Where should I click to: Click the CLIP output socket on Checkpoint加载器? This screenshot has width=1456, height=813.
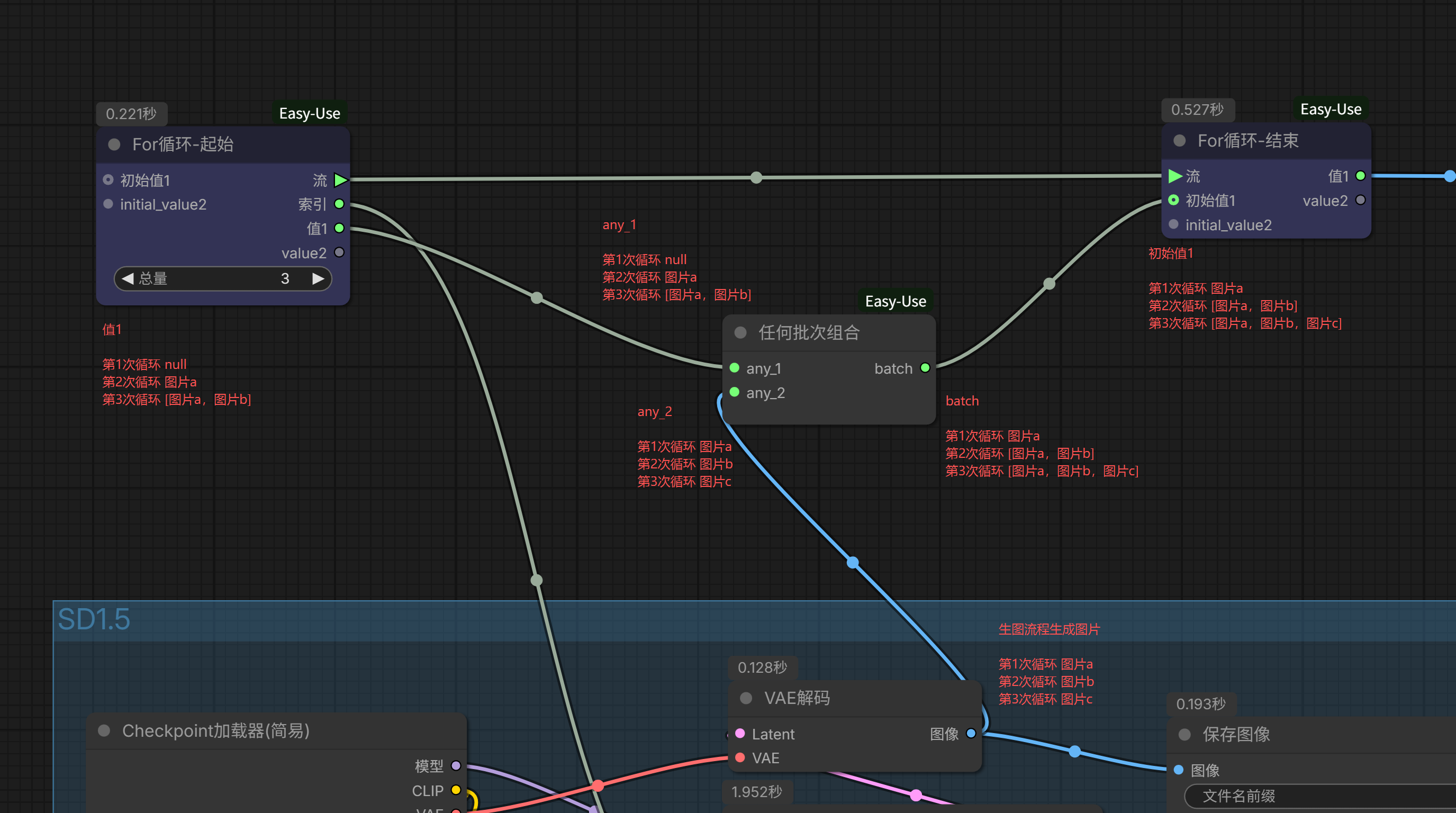pyautogui.click(x=456, y=790)
